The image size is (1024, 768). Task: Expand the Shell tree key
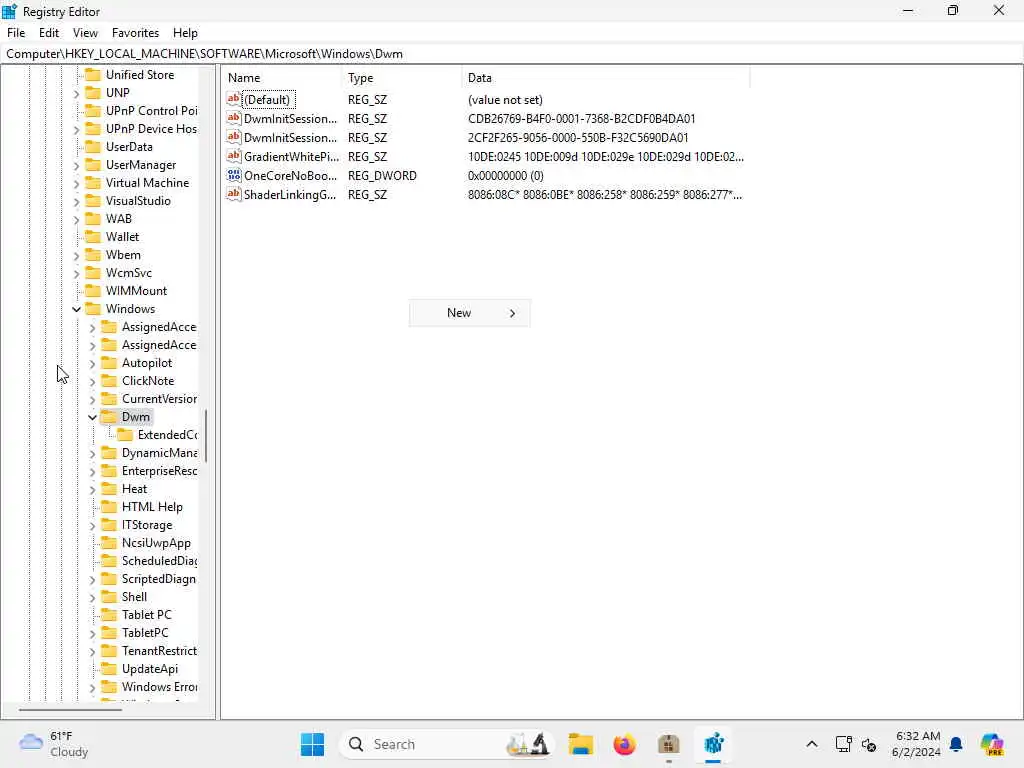coord(92,597)
